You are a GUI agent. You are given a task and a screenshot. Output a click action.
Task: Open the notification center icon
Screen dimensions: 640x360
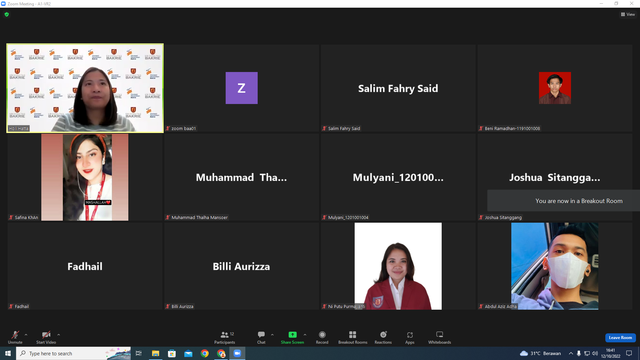pos(629,353)
